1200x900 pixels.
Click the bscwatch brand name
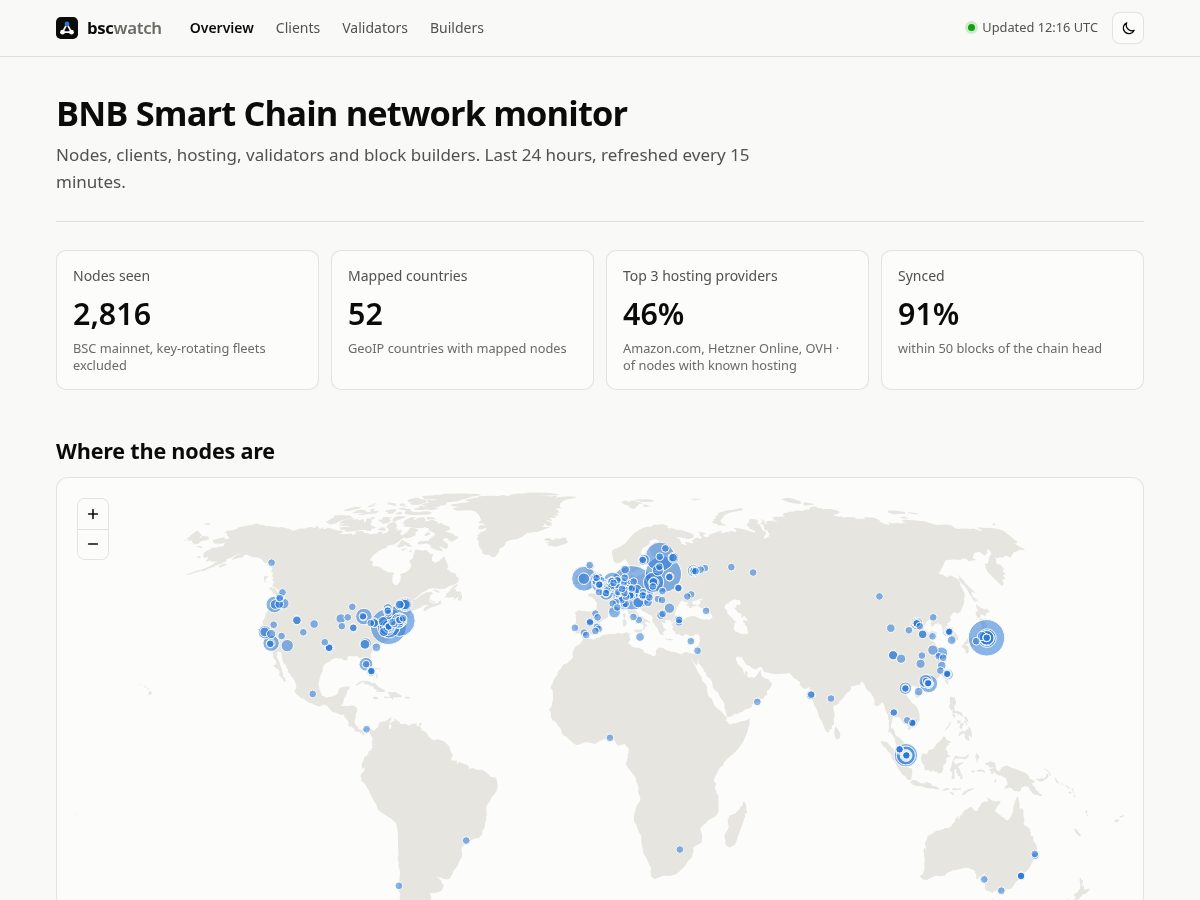coord(124,28)
